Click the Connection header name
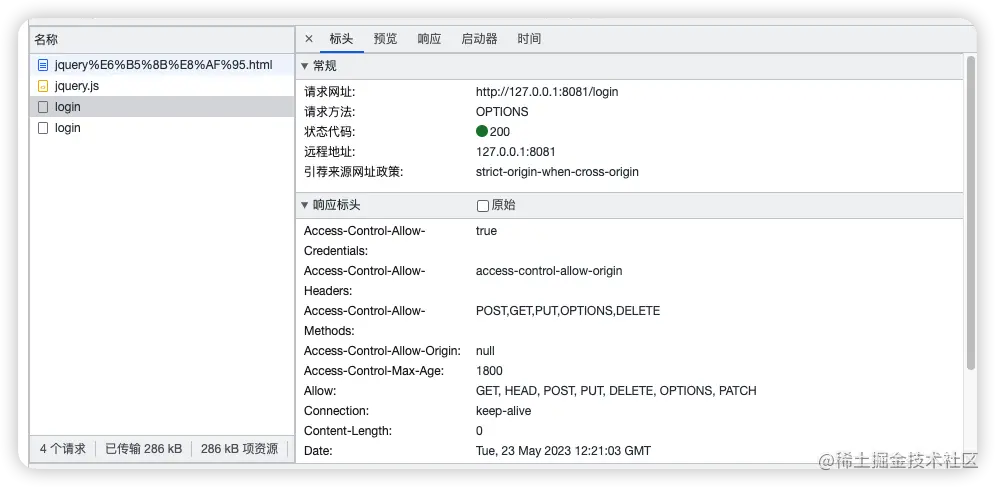Screen dimensions: 995x487 pyautogui.click(x=336, y=411)
